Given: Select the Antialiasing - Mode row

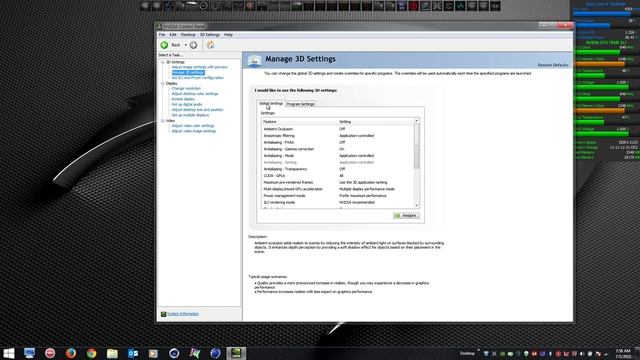Looking at the screenshot, I should (338, 156).
